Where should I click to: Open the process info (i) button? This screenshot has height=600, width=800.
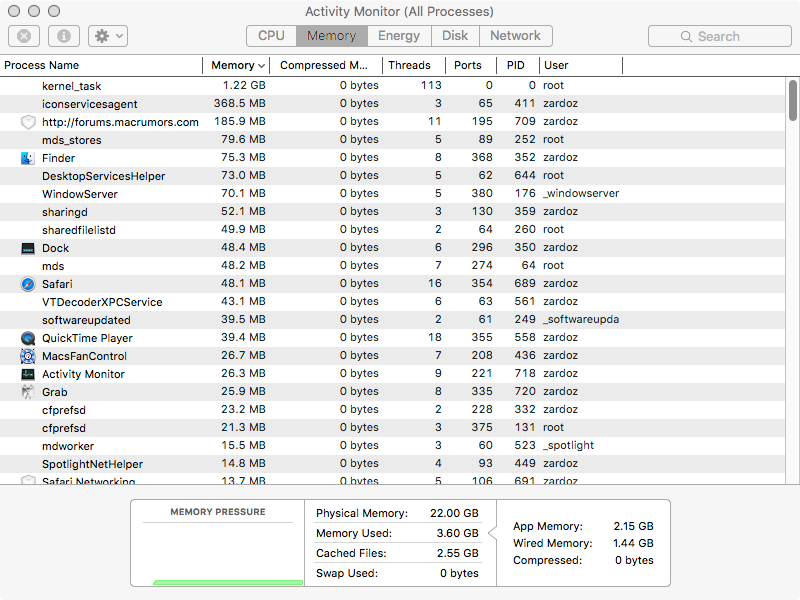coord(64,36)
